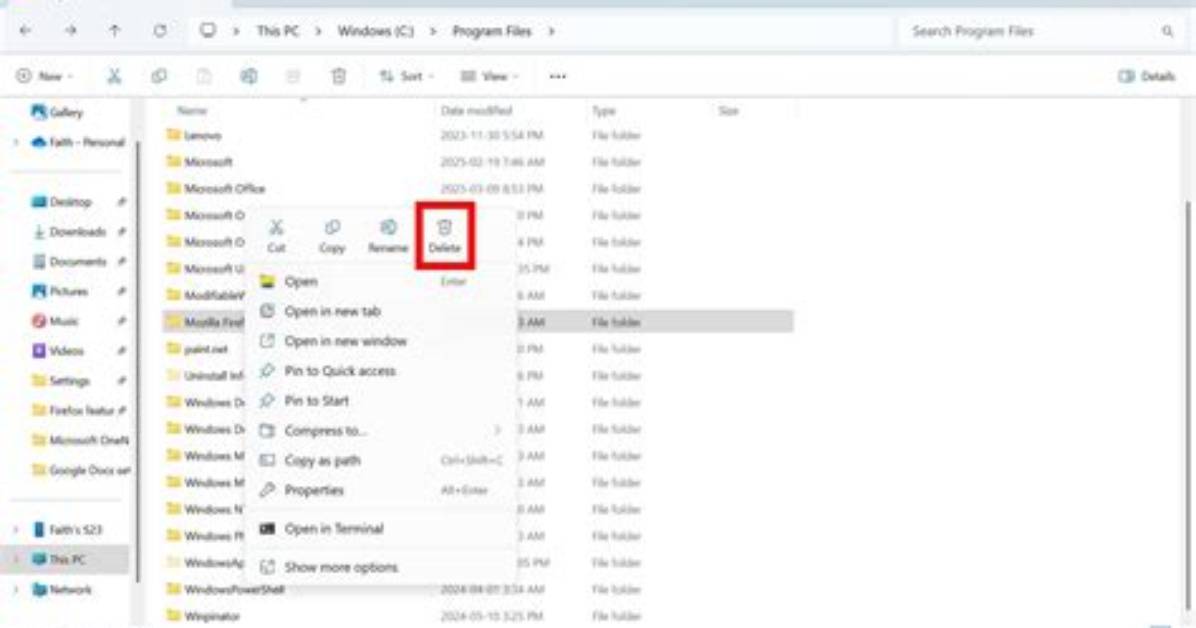Viewport: 1196px width, 628px height.
Task: Click the toolbar Paste icon
Action: click(x=204, y=76)
